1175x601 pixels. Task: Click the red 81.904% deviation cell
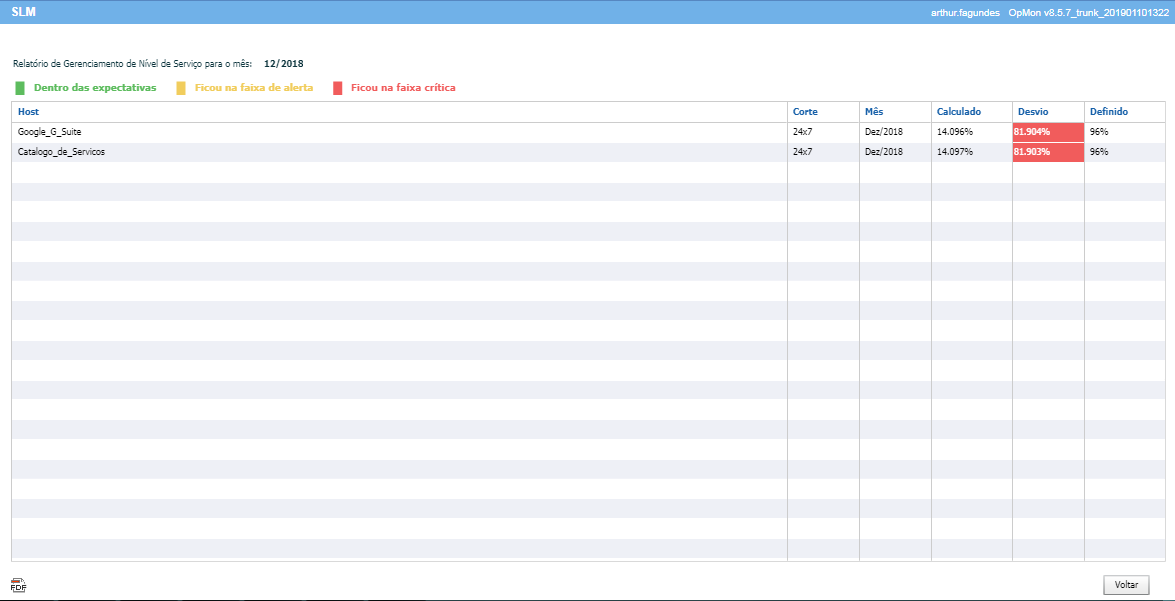(1048, 132)
